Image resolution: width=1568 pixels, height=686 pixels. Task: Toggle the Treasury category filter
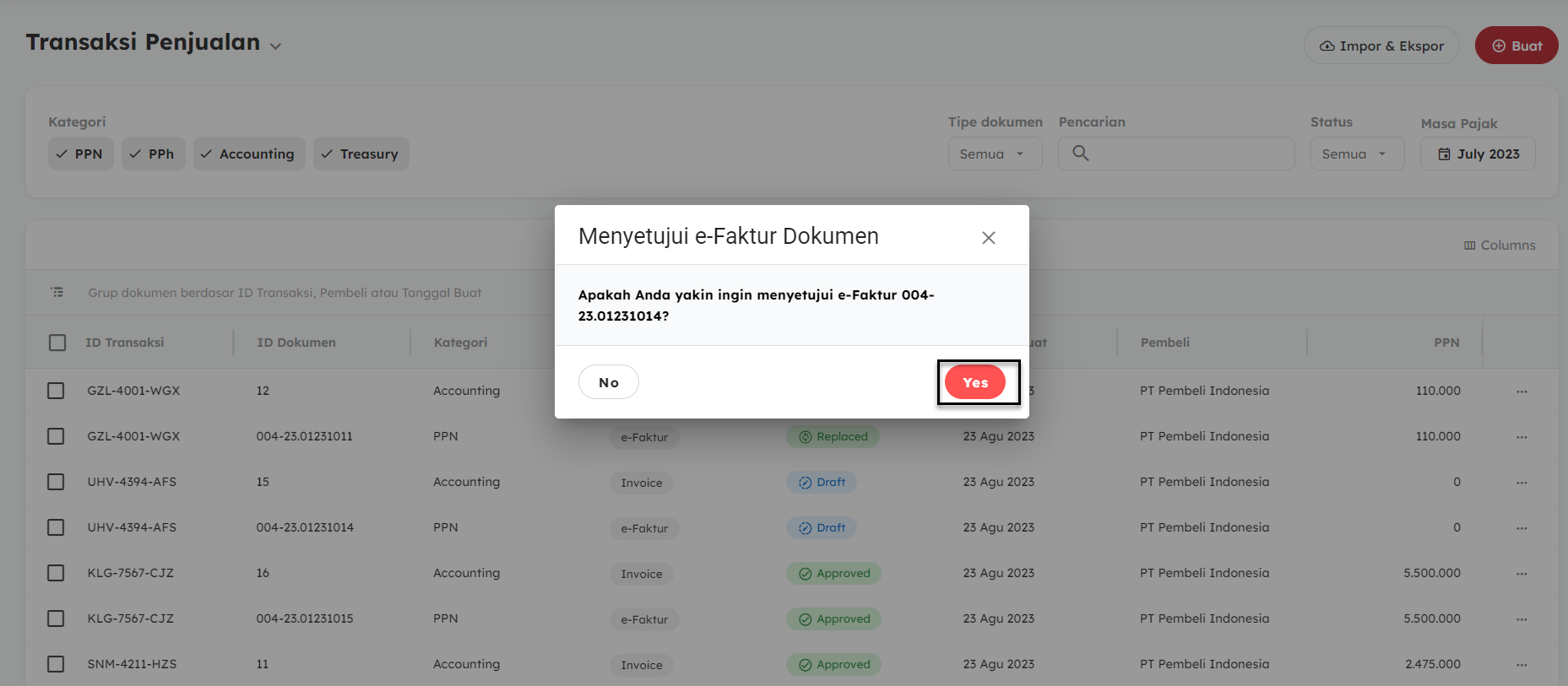pos(361,154)
